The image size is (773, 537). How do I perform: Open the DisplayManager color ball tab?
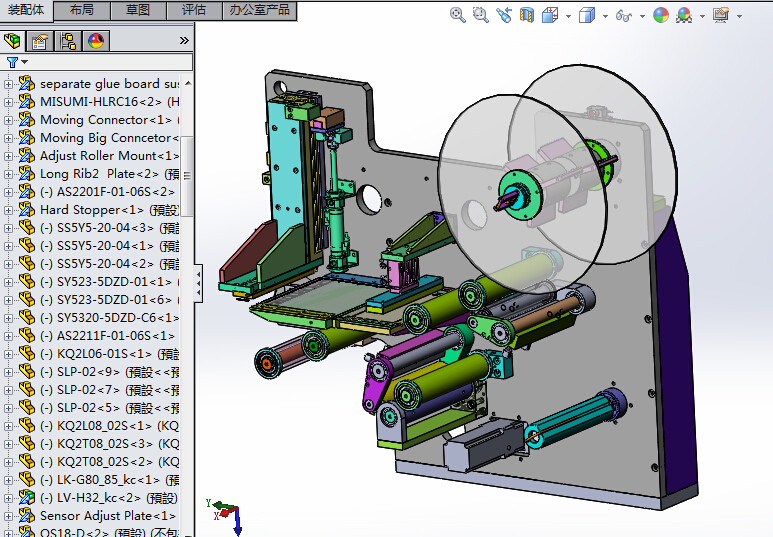[96, 41]
